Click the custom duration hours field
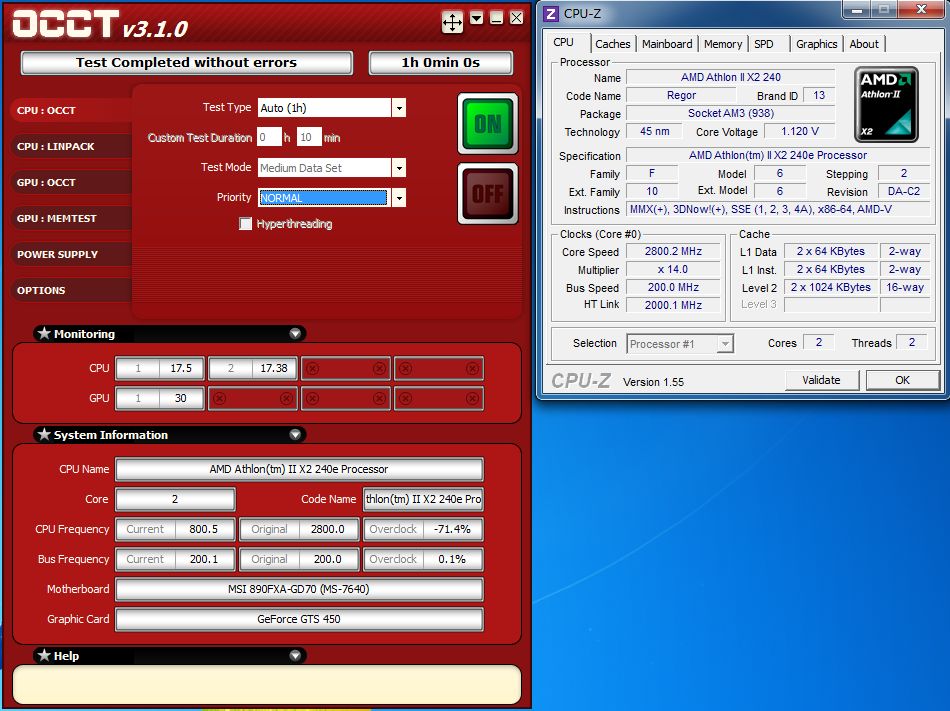This screenshot has height=711, width=950. tap(269, 137)
